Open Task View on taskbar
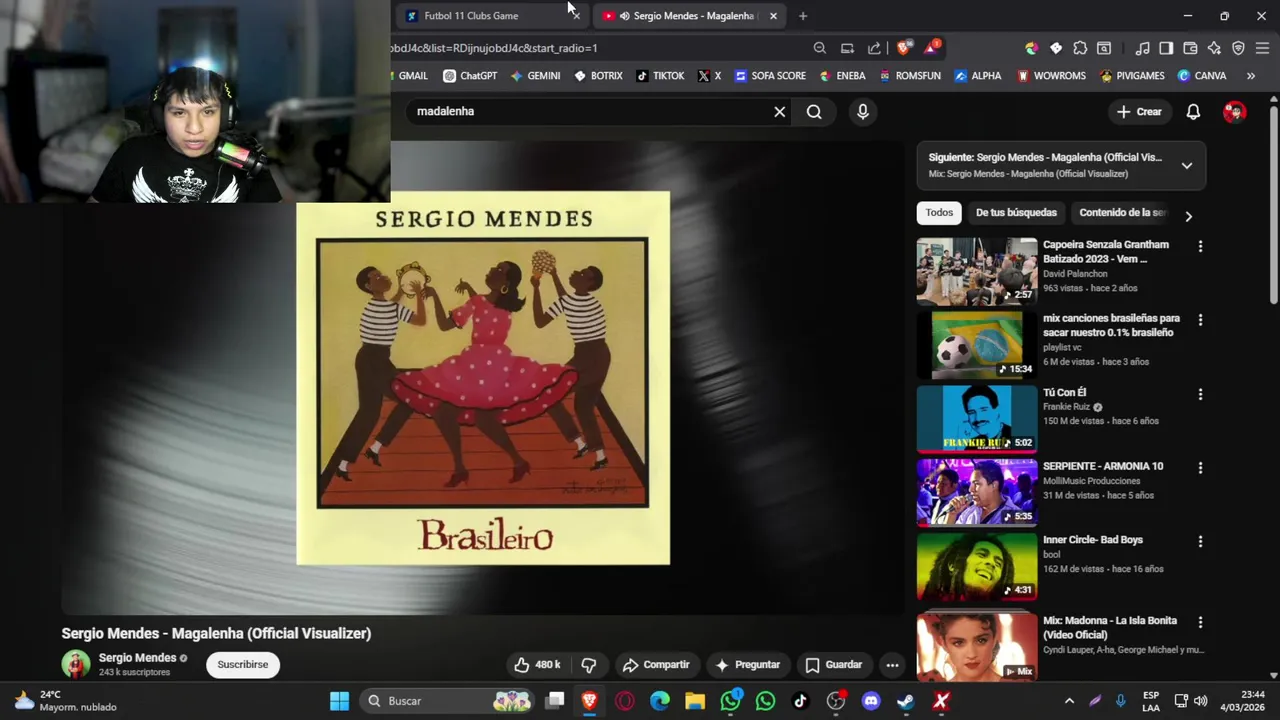This screenshot has height=720, width=1280. pos(555,701)
